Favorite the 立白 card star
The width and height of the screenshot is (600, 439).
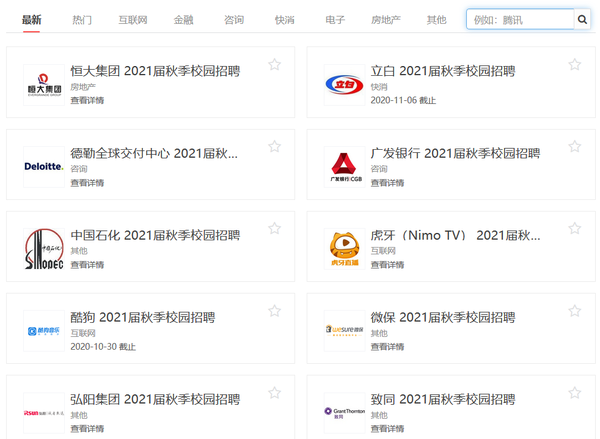575,64
